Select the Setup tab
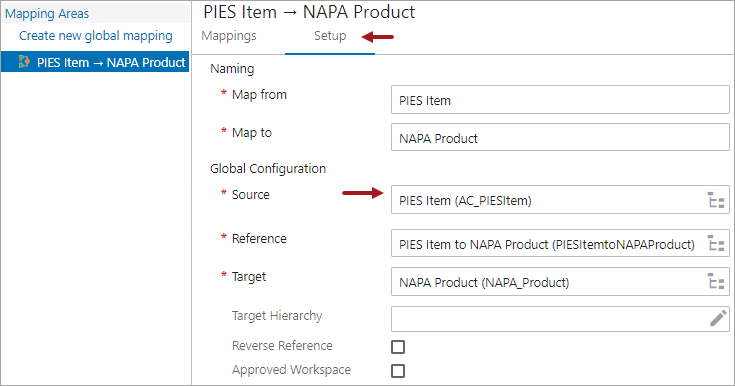This screenshot has width=735, height=386. point(330,36)
